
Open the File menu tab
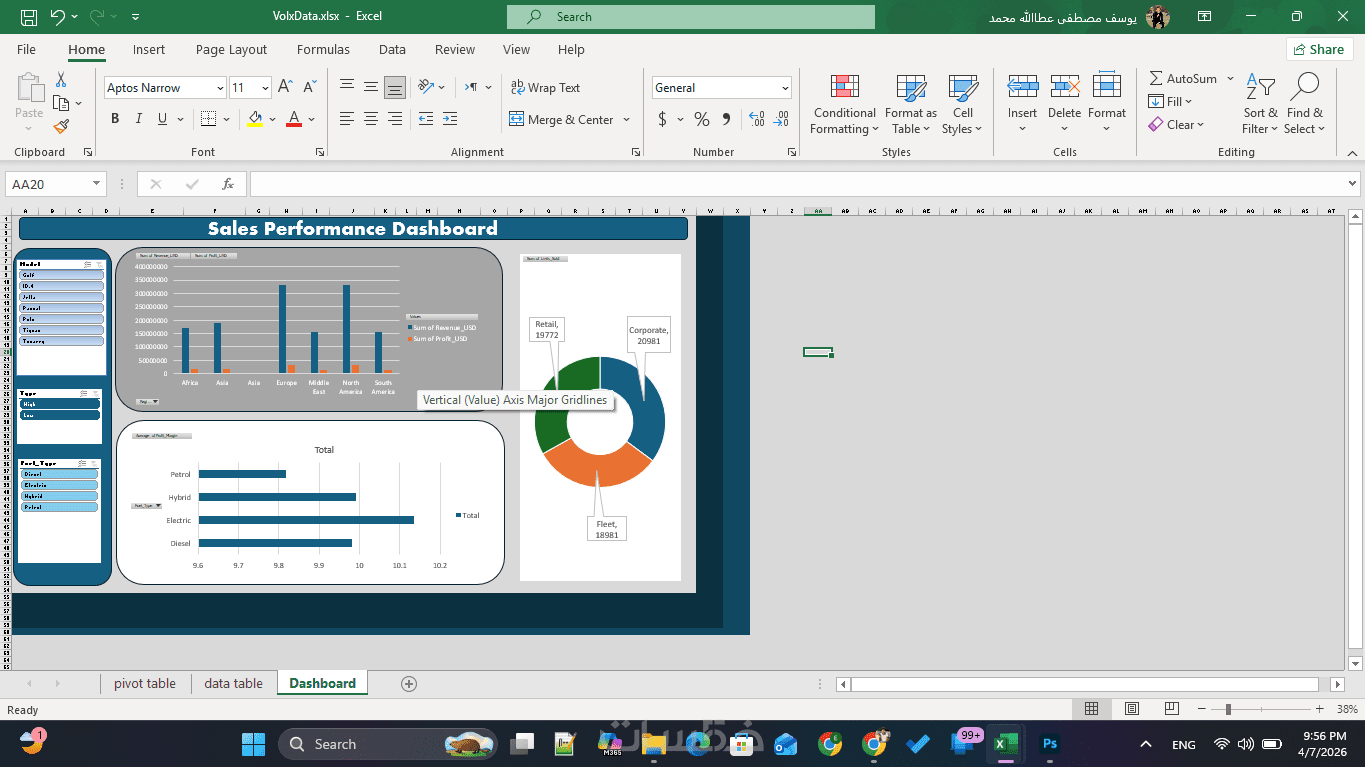[26, 49]
